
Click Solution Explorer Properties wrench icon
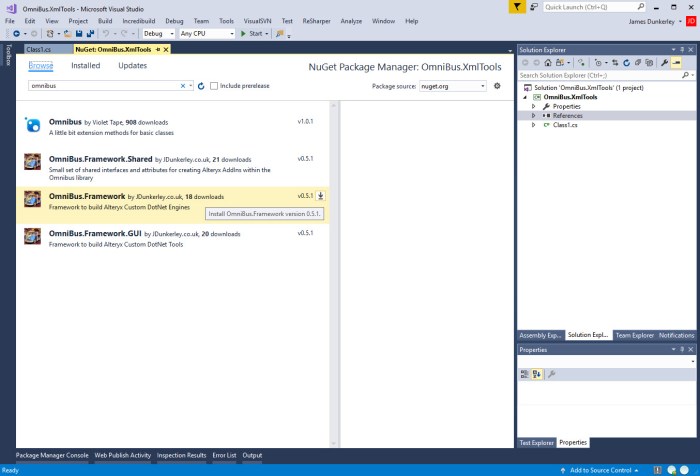(664, 63)
